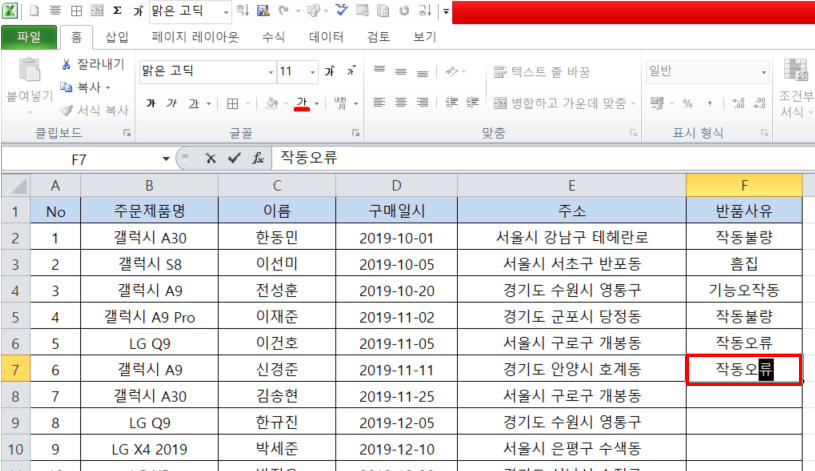The width and height of the screenshot is (815, 471).
Task: Switch to the 보기 (View) tab
Action: point(424,37)
